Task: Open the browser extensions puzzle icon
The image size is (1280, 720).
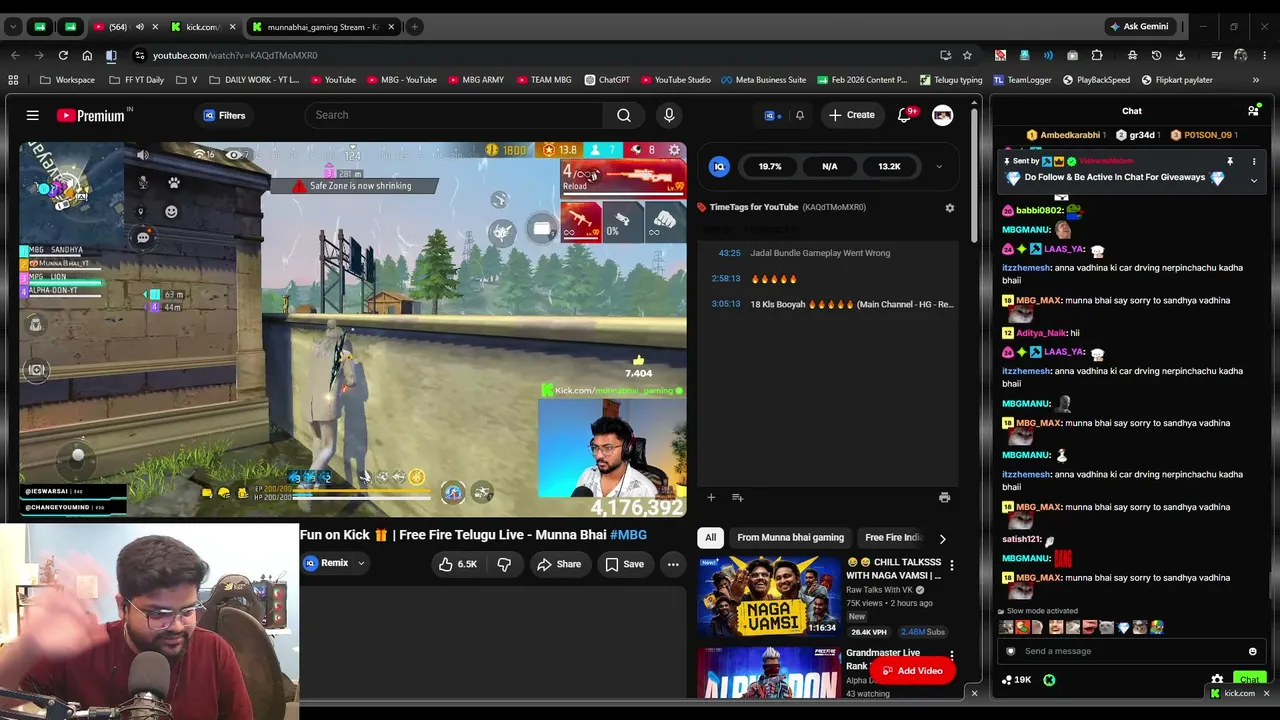Action: (1097, 55)
